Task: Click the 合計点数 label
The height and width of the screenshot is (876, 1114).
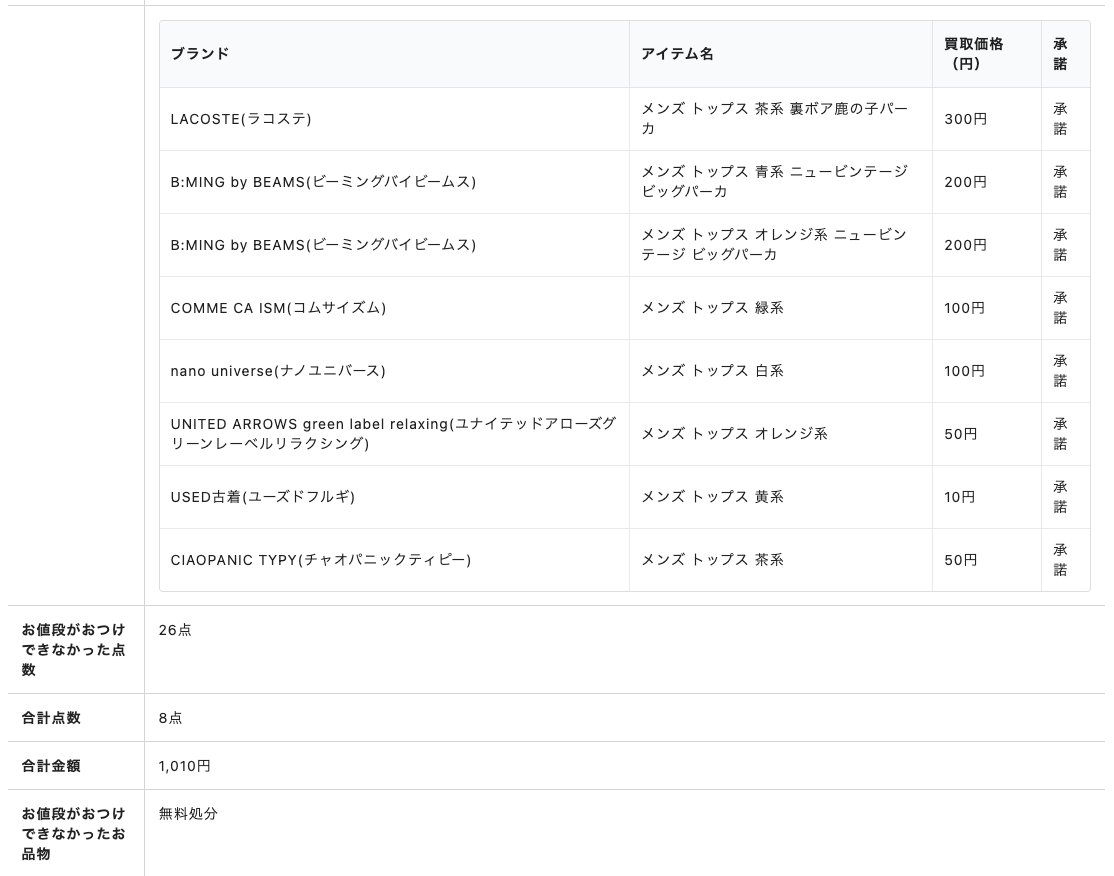Action: [x=51, y=718]
